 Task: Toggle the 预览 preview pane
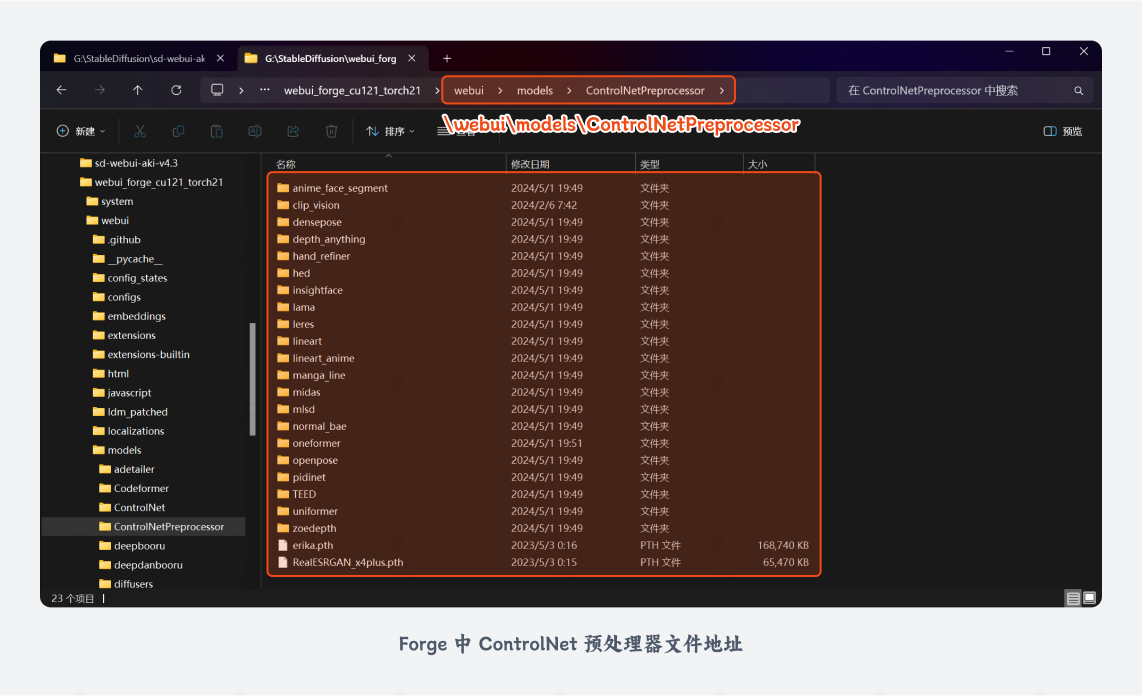(1061, 131)
